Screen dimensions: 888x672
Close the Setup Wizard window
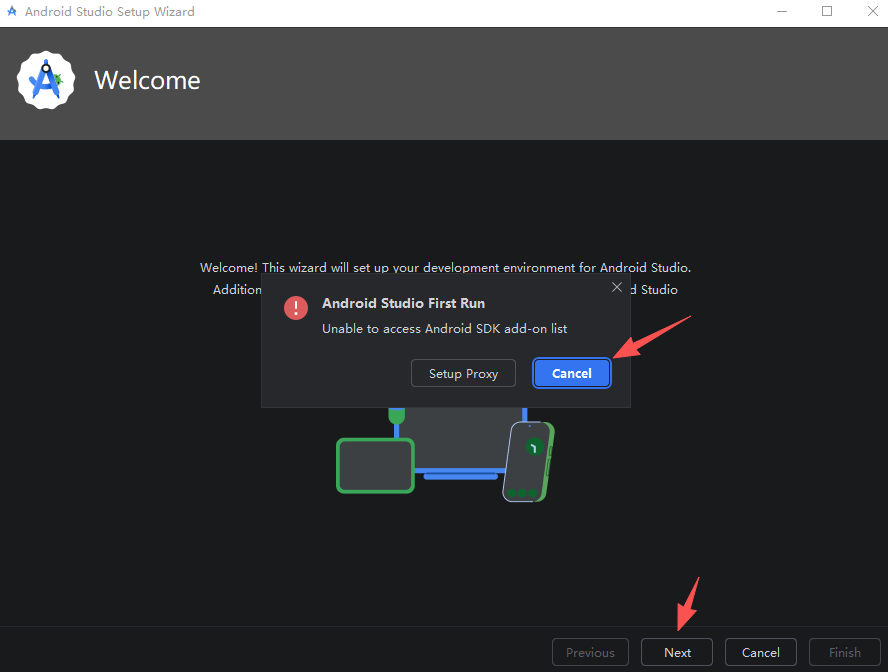873,11
